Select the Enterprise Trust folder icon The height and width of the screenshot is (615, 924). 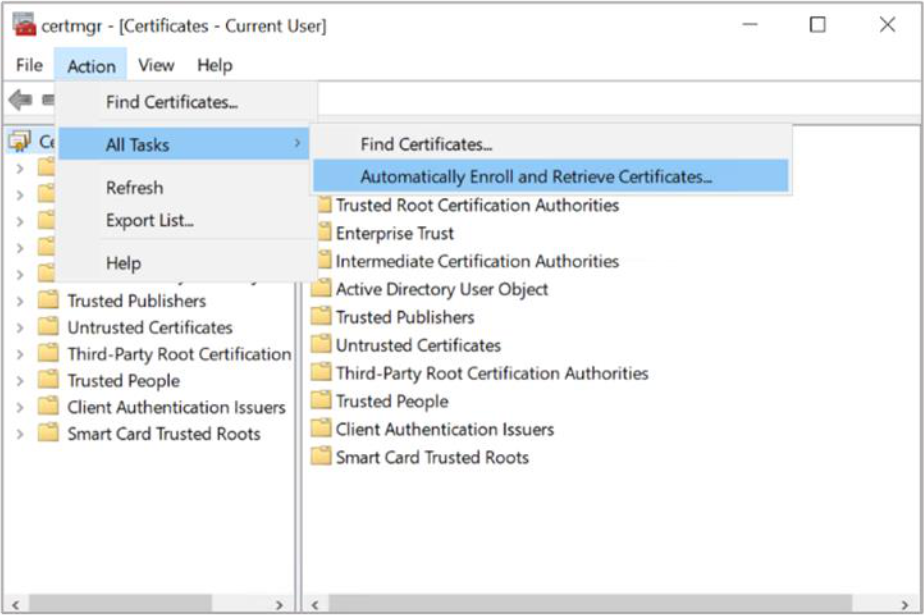tap(321, 233)
